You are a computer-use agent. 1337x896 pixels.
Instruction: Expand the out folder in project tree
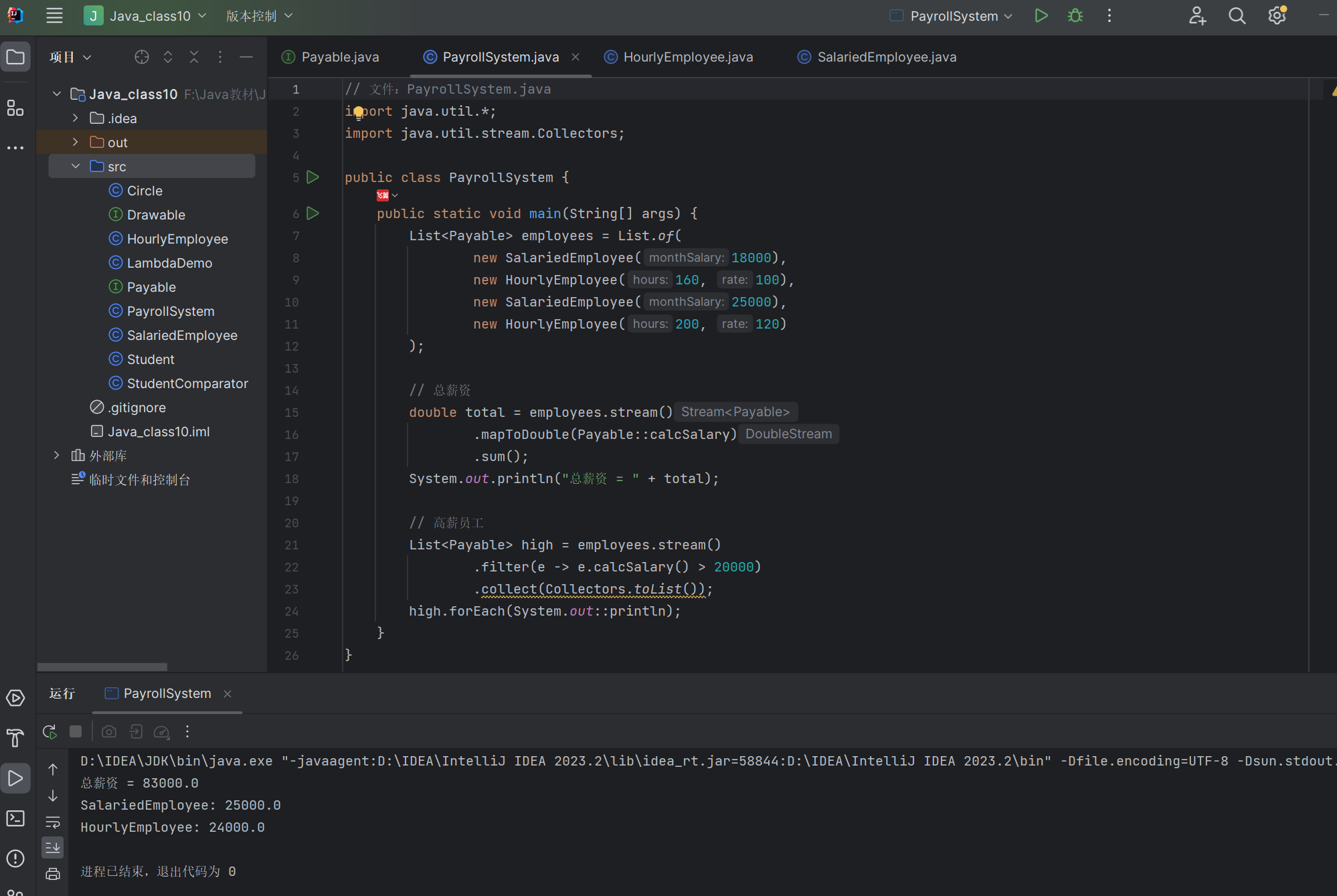coord(76,143)
